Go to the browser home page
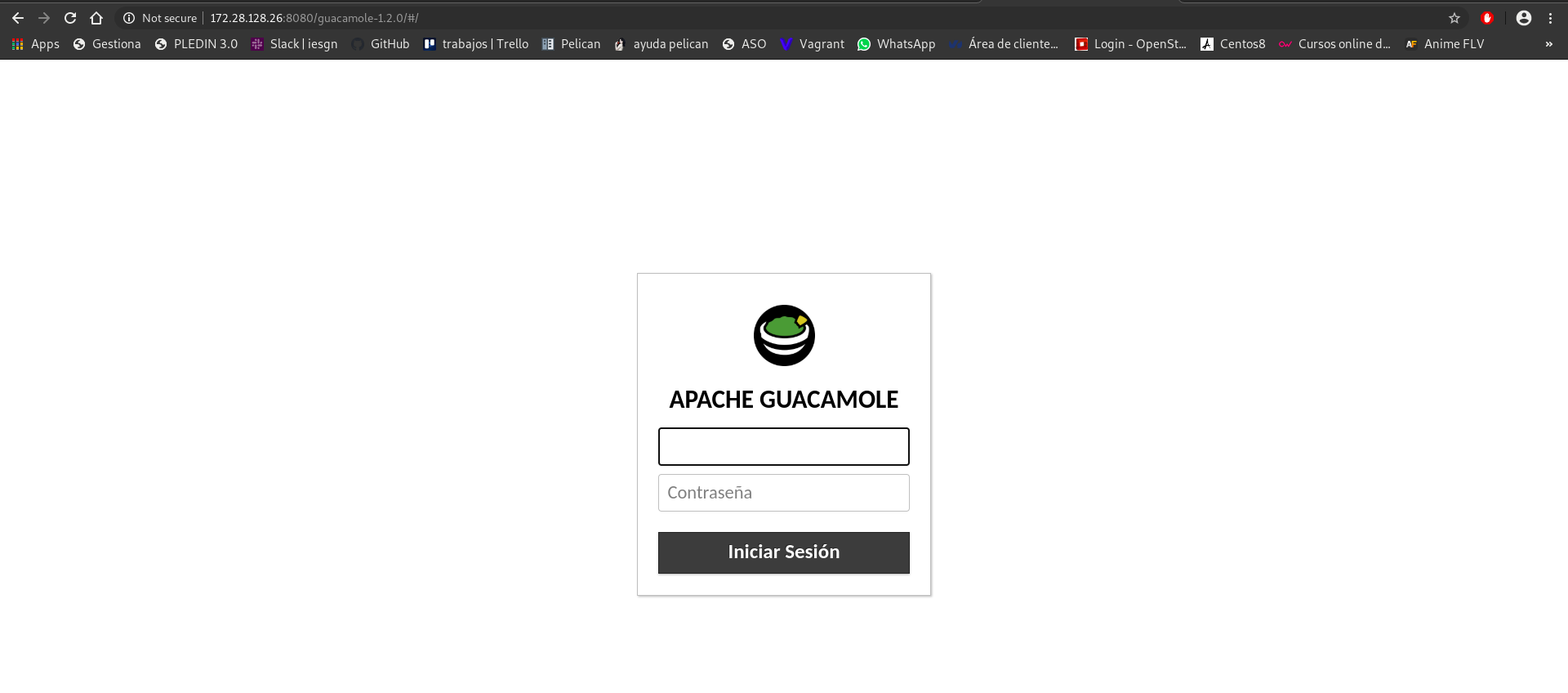The height and width of the screenshot is (693, 1568). coord(96,18)
